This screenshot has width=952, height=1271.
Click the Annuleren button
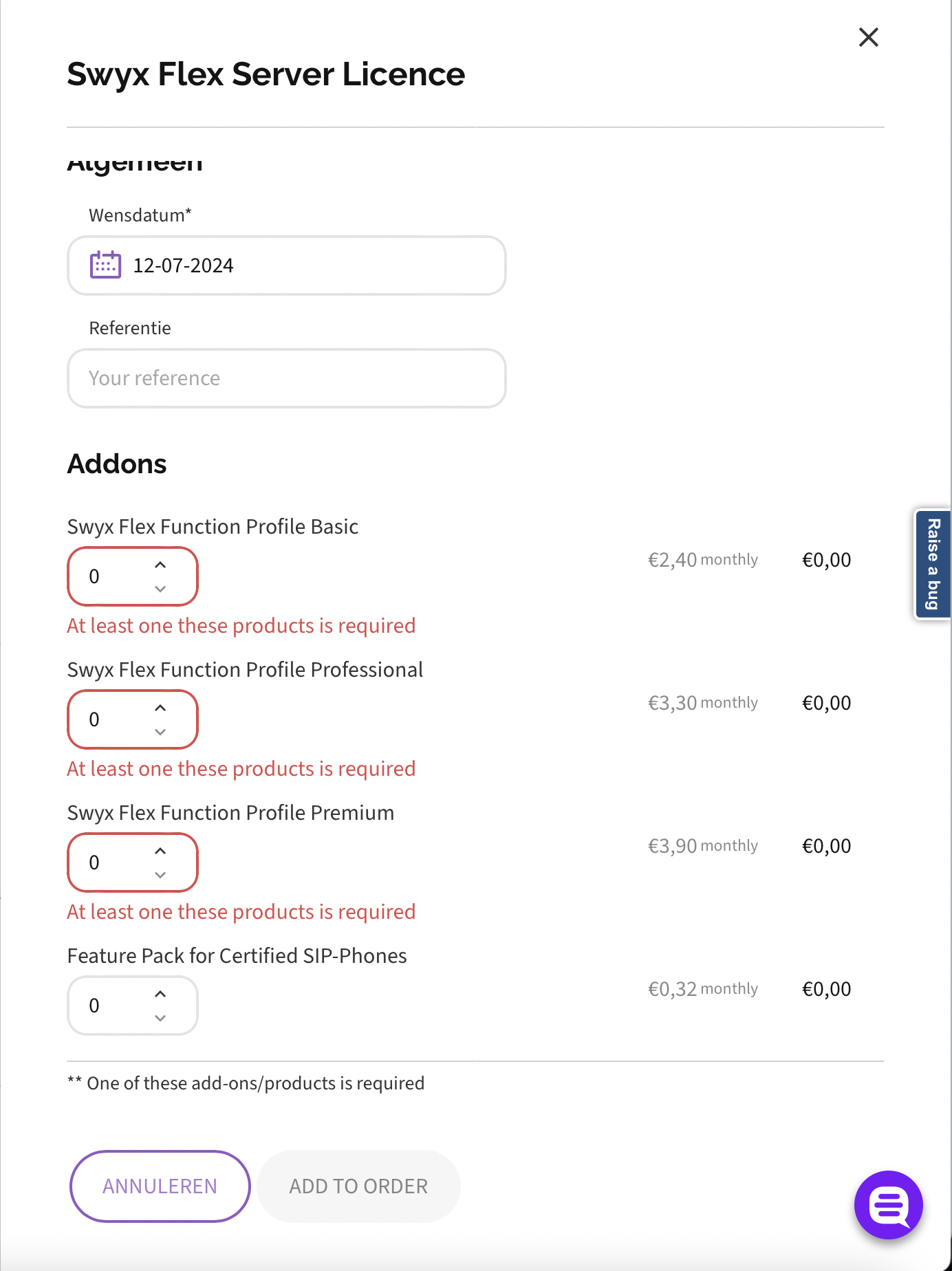(x=160, y=1186)
